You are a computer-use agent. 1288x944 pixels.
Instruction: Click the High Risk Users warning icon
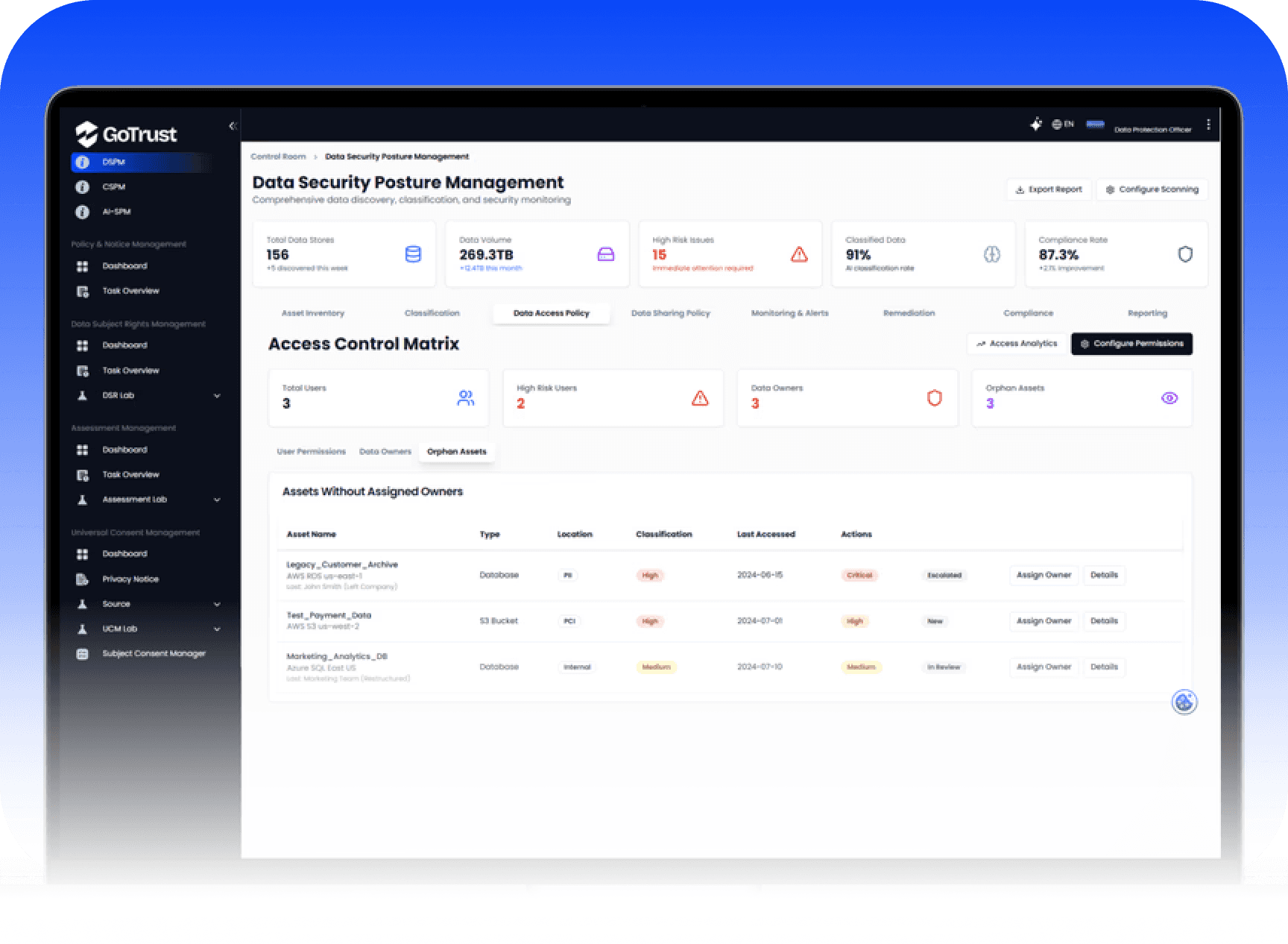(x=700, y=398)
